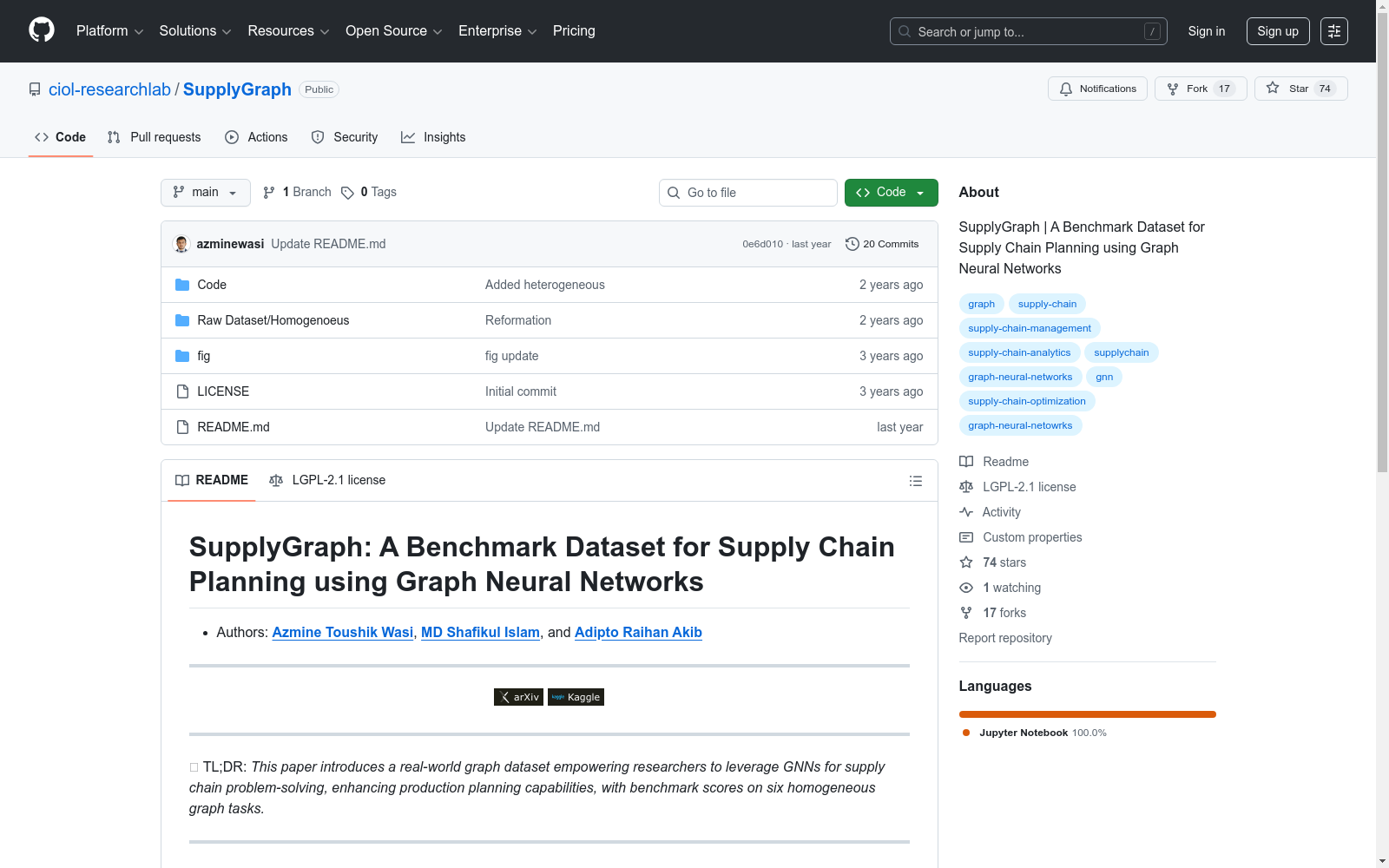Click the GitHub logo icon

[42, 30]
